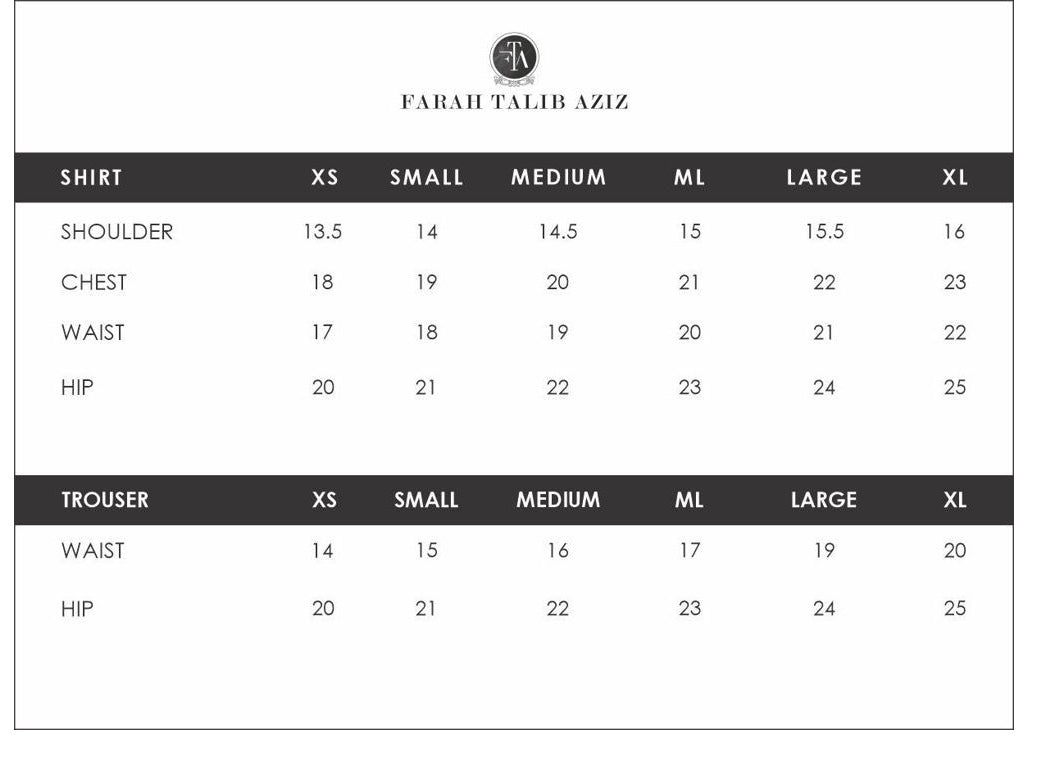Select chest value 18 under XS
The height and width of the screenshot is (758, 1044).
tap(322, 283)
